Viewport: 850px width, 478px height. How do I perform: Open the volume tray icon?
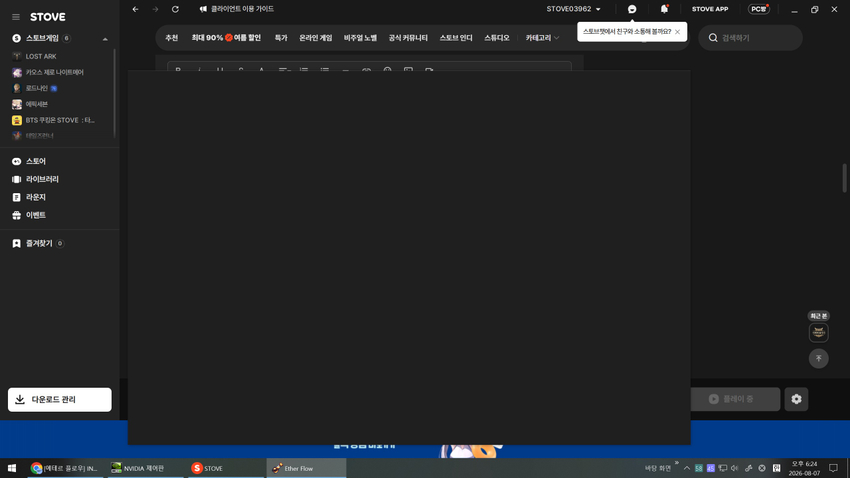735,468
